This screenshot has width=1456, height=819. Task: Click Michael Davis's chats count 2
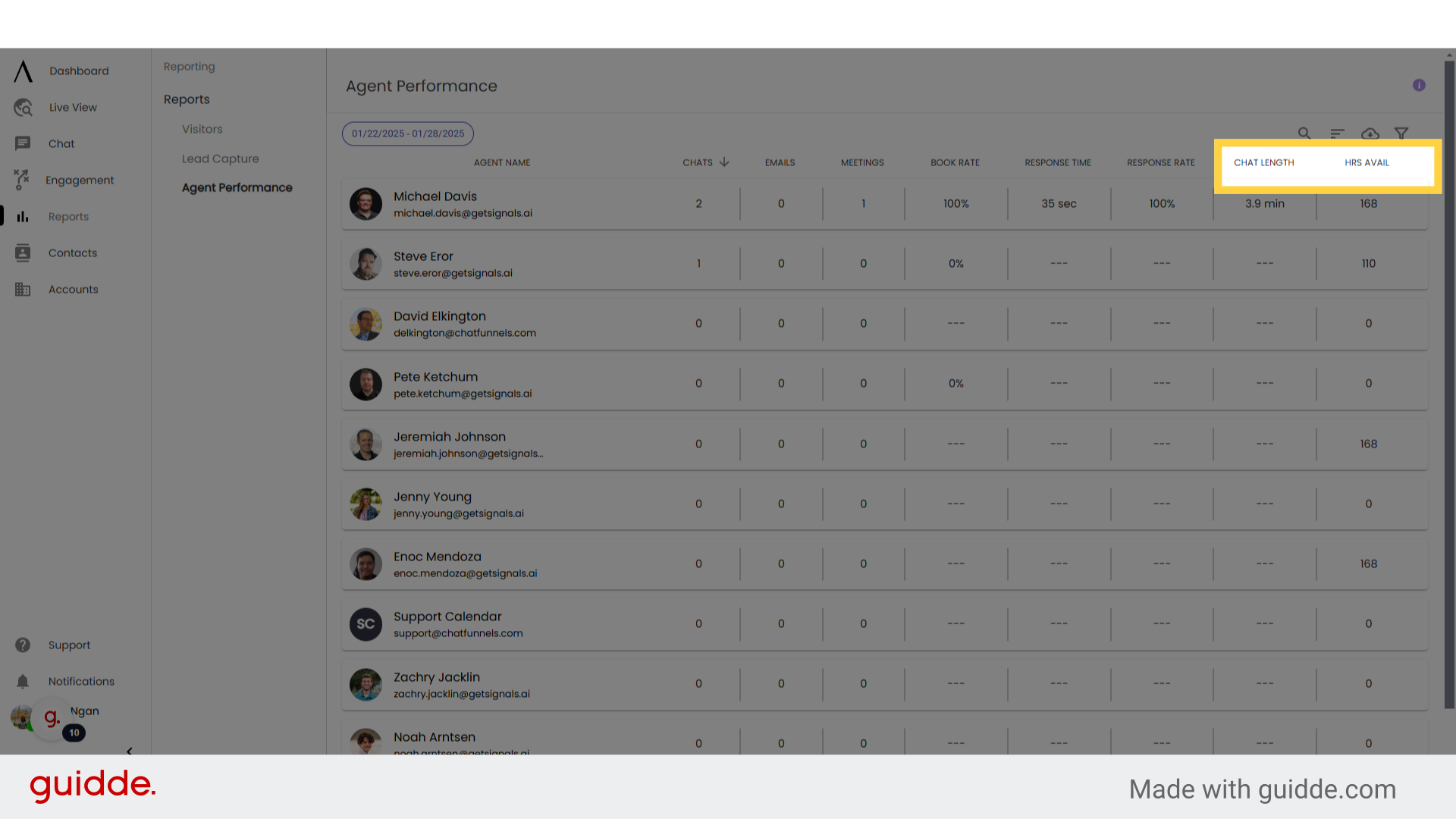pos(699,204)
